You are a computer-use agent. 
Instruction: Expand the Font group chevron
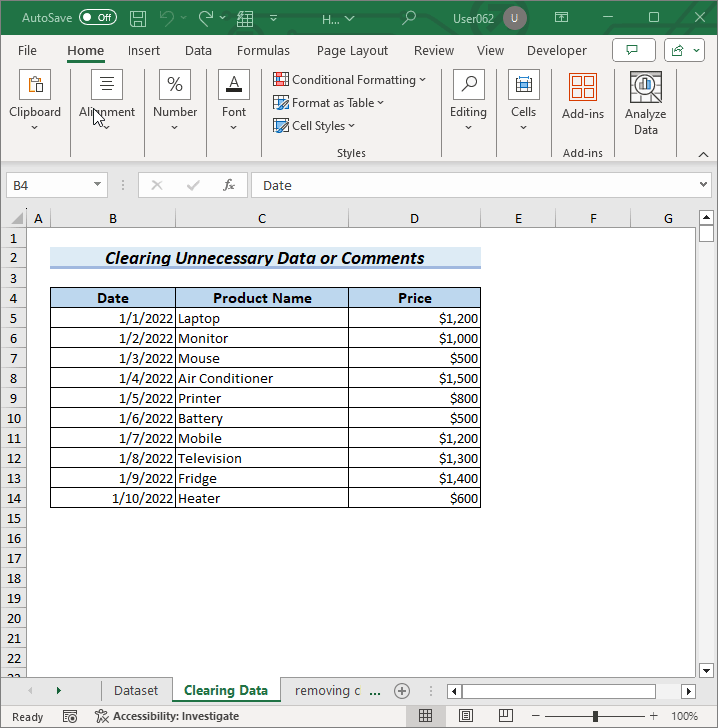click(x=234, y=127)
